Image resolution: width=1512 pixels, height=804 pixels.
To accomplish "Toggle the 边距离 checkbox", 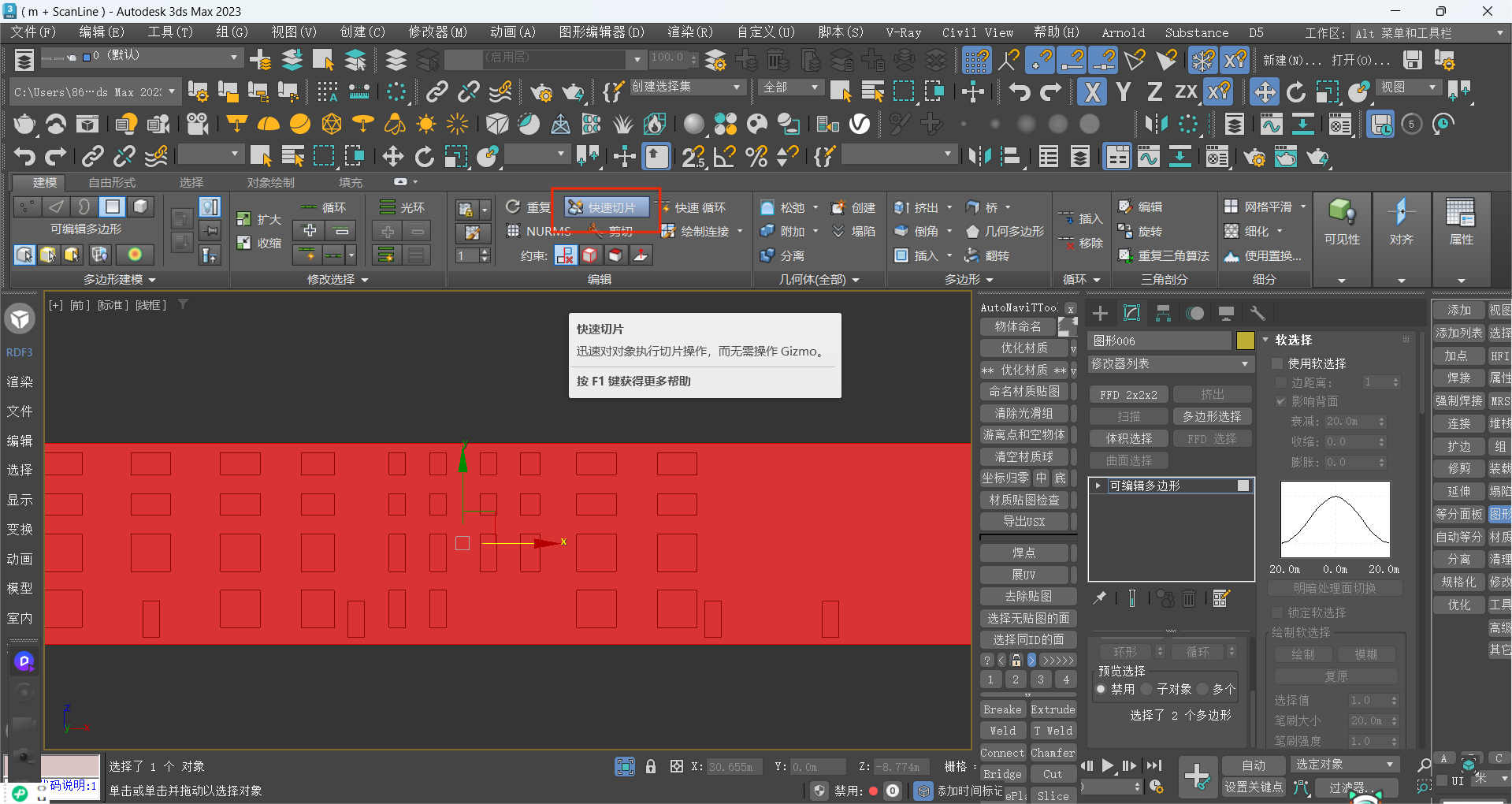I will (1280, 382).
